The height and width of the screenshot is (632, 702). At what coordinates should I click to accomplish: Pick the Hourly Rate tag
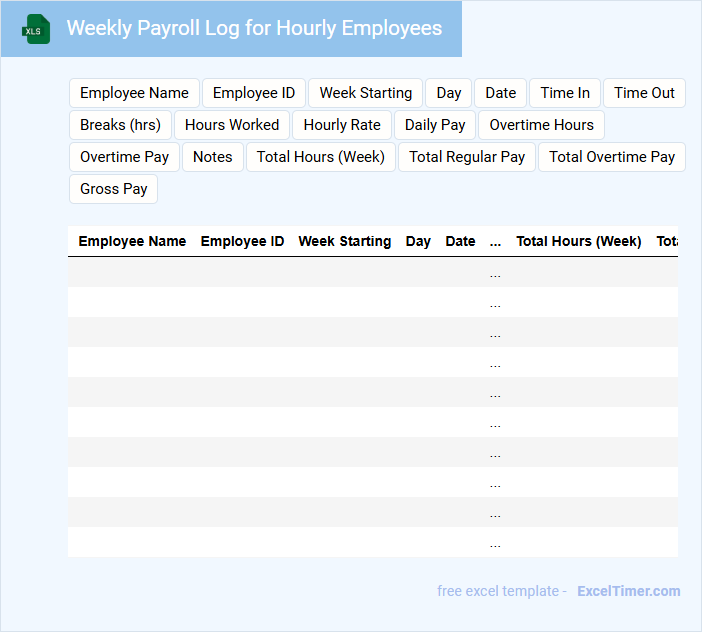(342, 125)
